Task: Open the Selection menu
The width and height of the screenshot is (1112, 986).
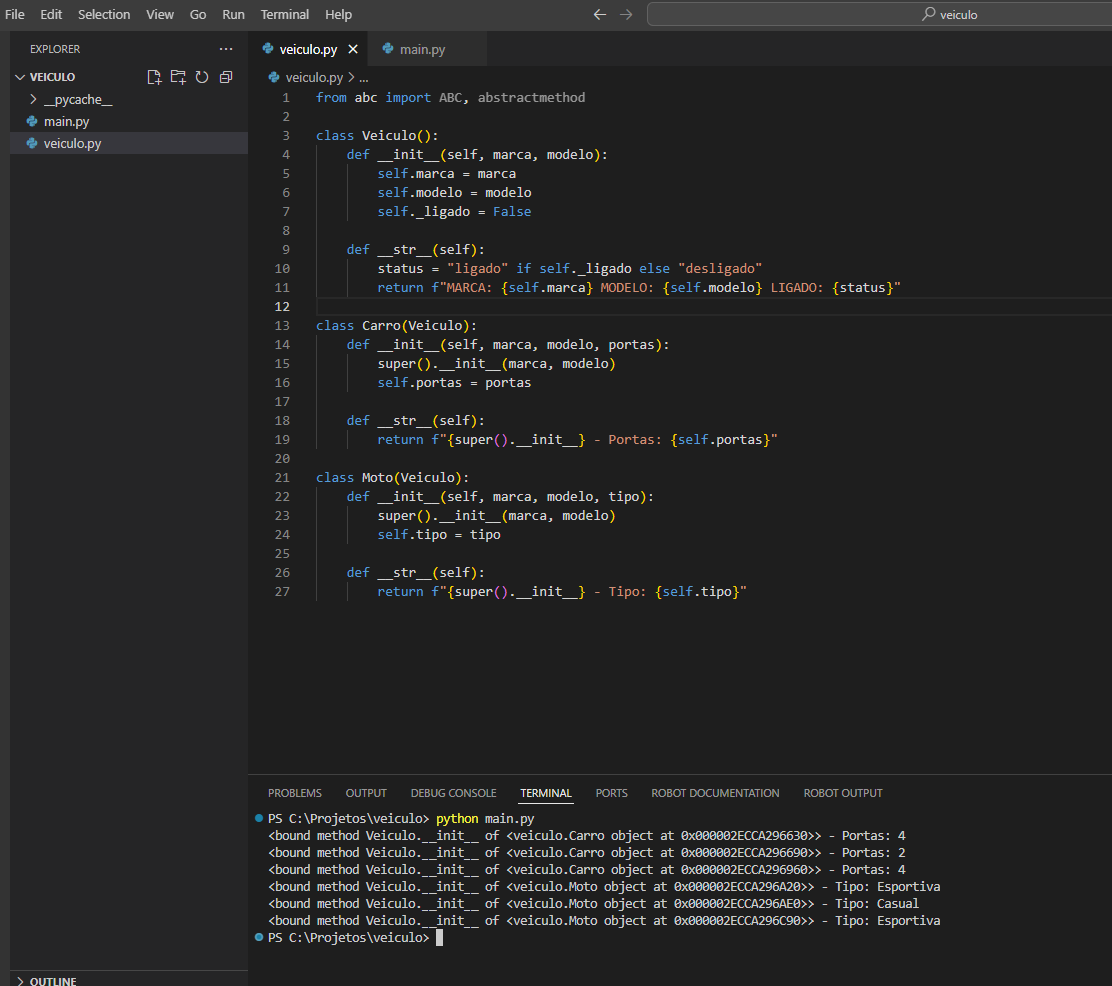Action: pyautogui.click(x=104, y=14)
